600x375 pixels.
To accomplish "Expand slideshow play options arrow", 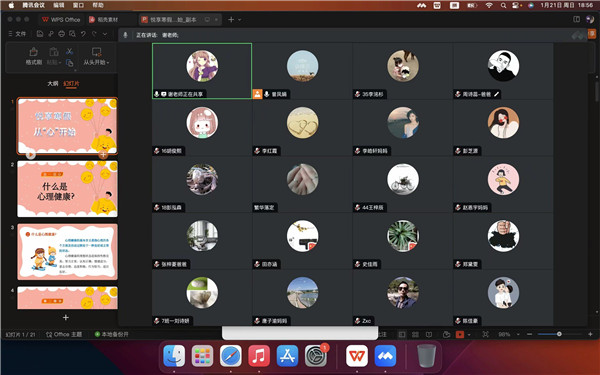I will (x=469, y=334).
